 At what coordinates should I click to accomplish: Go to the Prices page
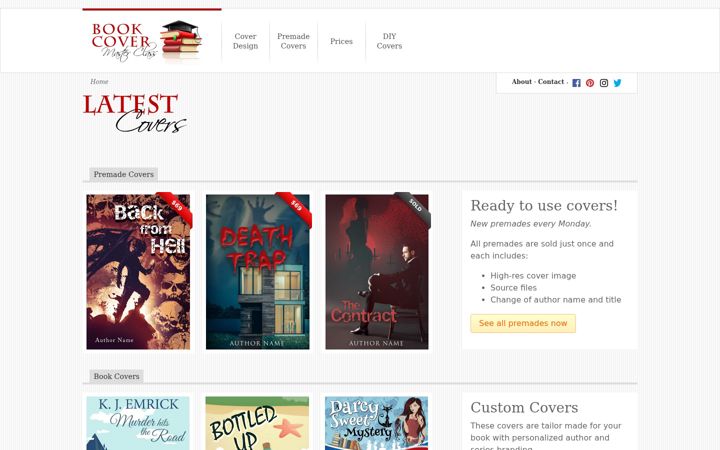point(341,41)
